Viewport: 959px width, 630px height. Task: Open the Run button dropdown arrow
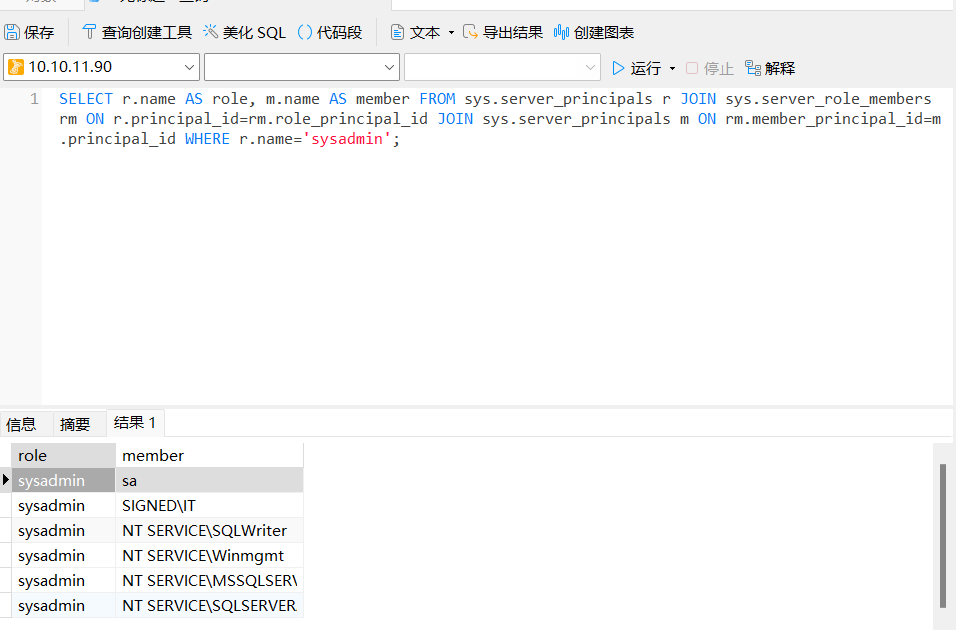pos(672,68)
